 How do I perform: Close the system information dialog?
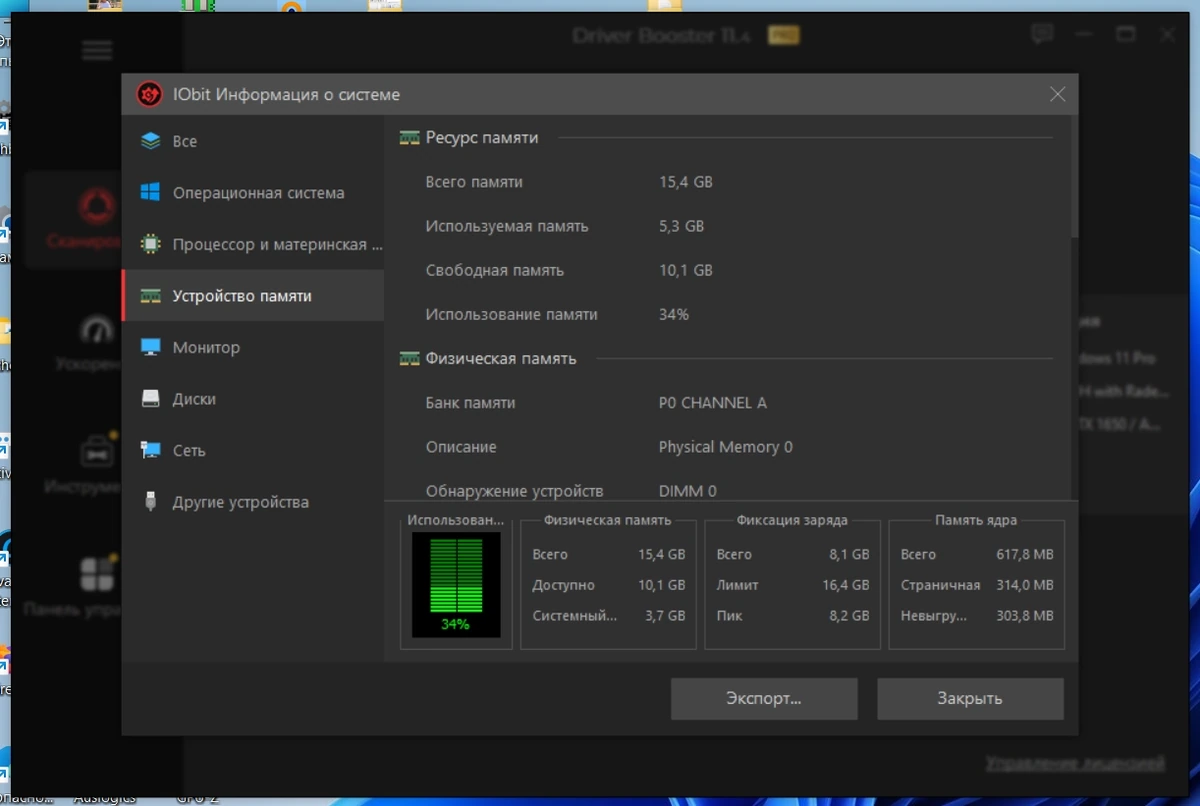point(1058,95)
